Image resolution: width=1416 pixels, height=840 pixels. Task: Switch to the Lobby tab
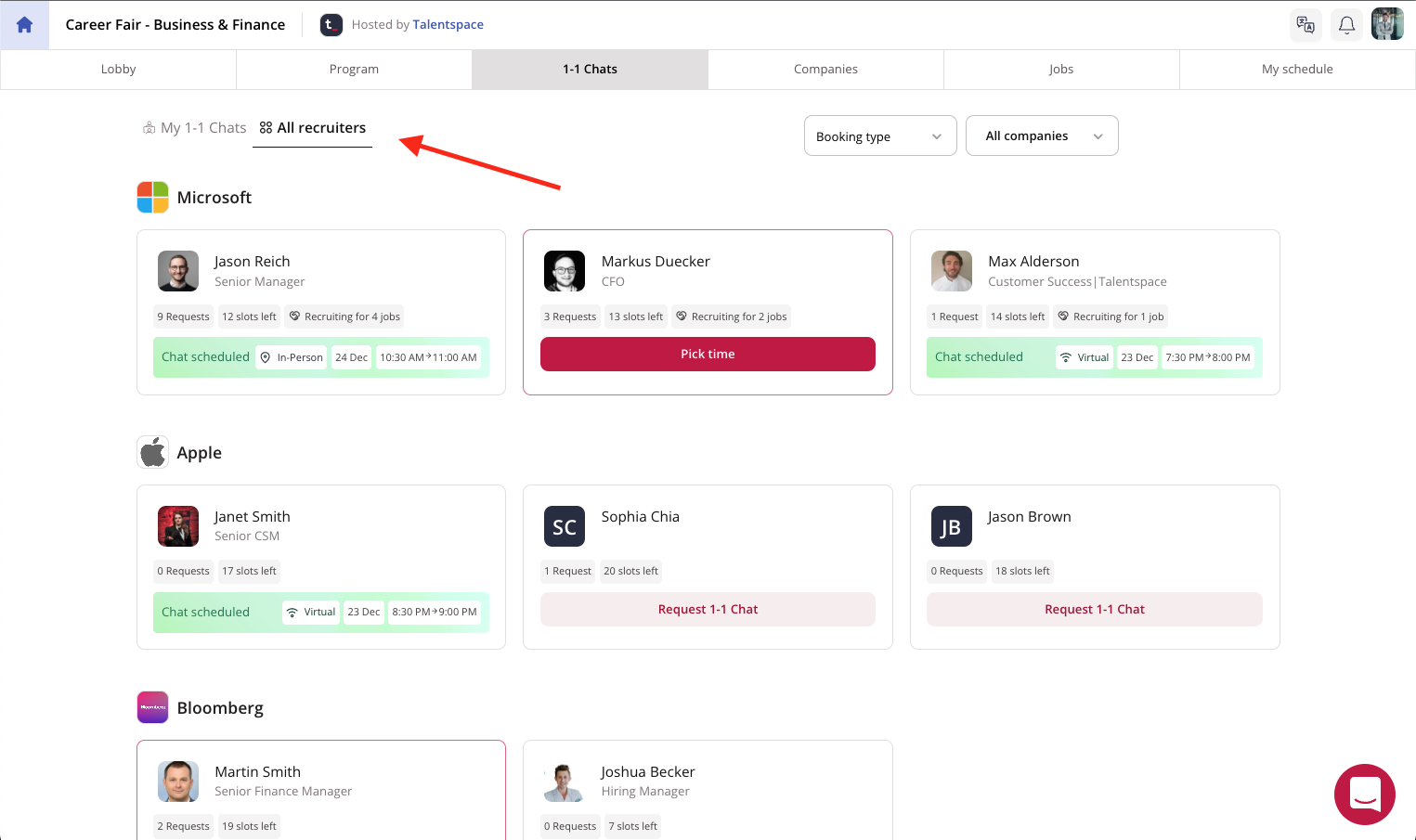[118, 70]
